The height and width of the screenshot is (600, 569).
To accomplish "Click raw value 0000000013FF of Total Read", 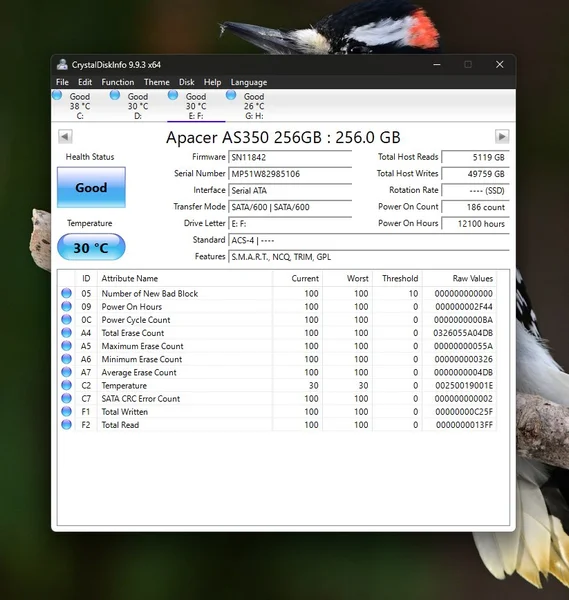I will [x=464, y=425].
